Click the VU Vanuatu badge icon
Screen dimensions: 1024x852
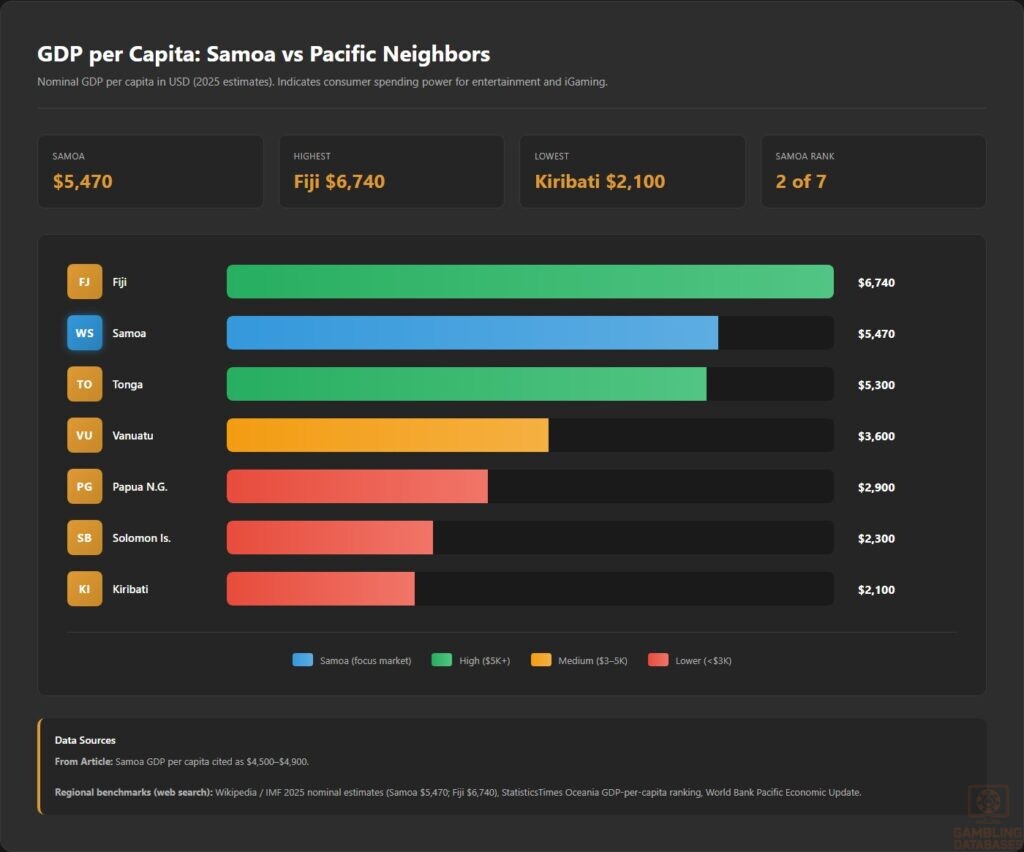tap(84, 435)
